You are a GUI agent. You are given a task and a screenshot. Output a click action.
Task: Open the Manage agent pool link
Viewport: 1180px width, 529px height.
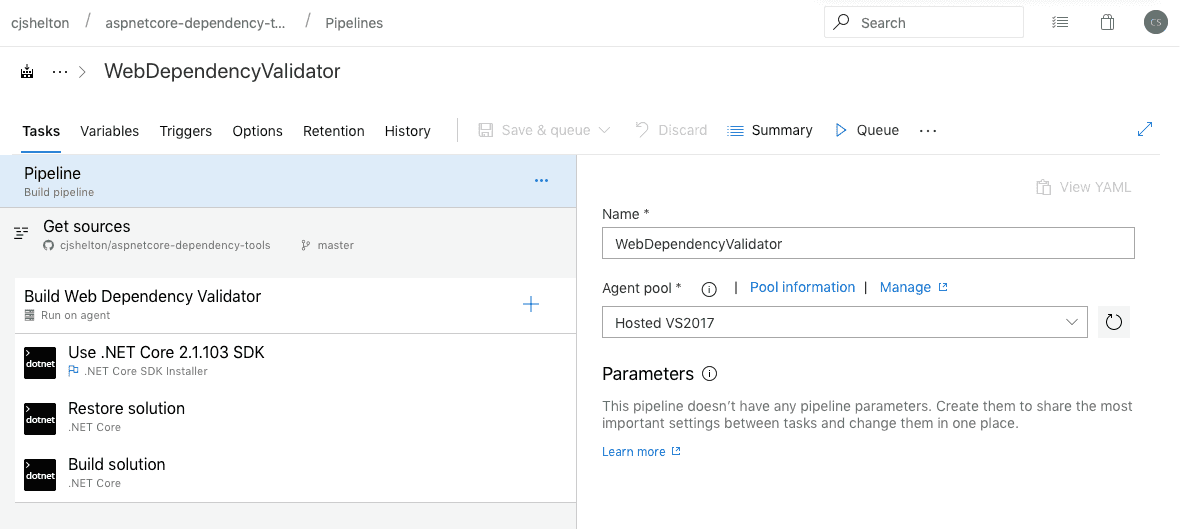click(x=913, y=287)
